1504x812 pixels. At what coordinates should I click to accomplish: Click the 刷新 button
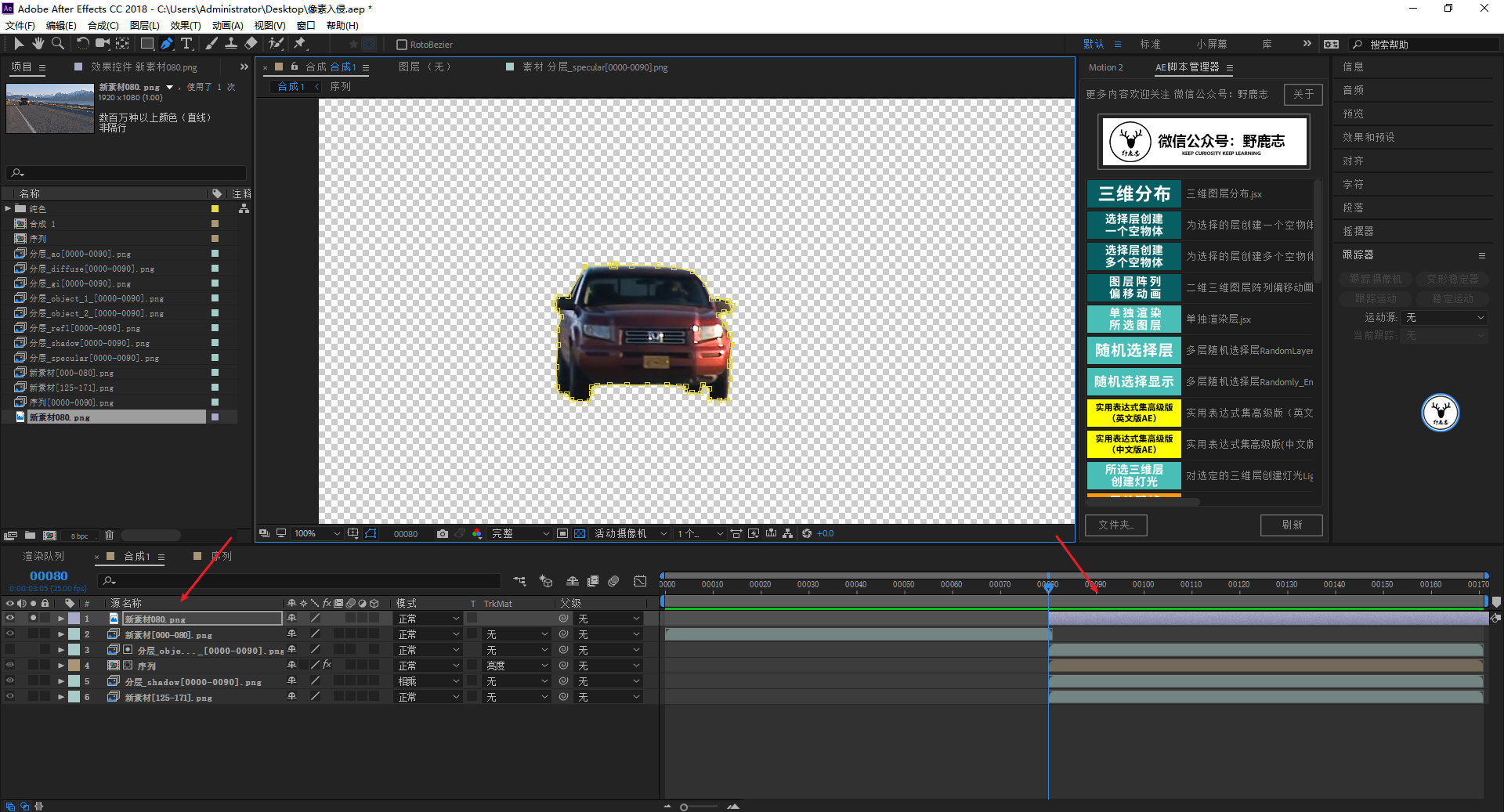1292,525
